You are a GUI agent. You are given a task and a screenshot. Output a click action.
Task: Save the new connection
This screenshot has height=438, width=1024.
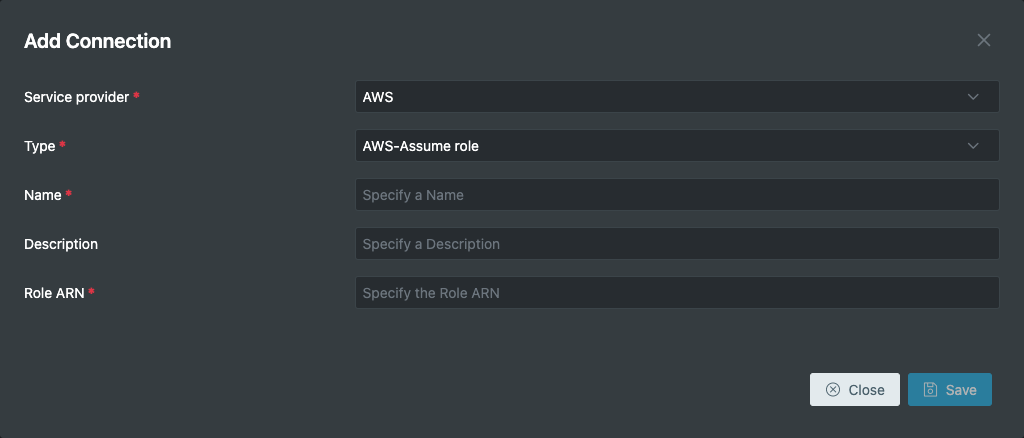point(950,390)
